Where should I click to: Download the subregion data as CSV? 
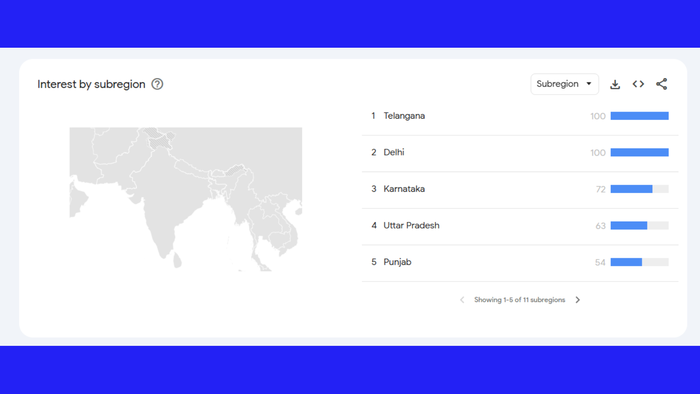tap(615, 84)
